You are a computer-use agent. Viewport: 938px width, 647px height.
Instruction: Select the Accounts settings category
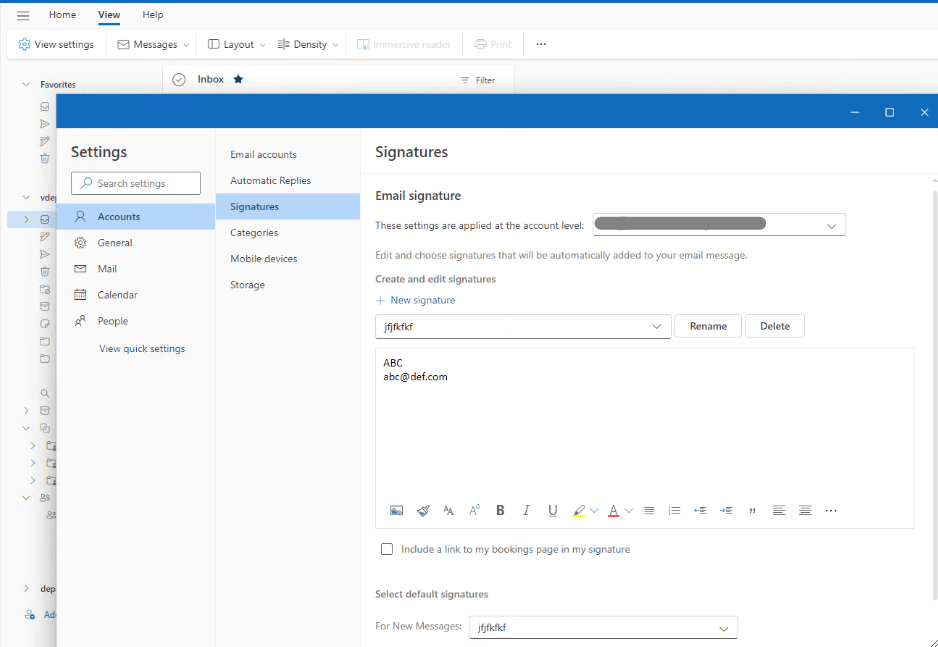coord(136,216)
